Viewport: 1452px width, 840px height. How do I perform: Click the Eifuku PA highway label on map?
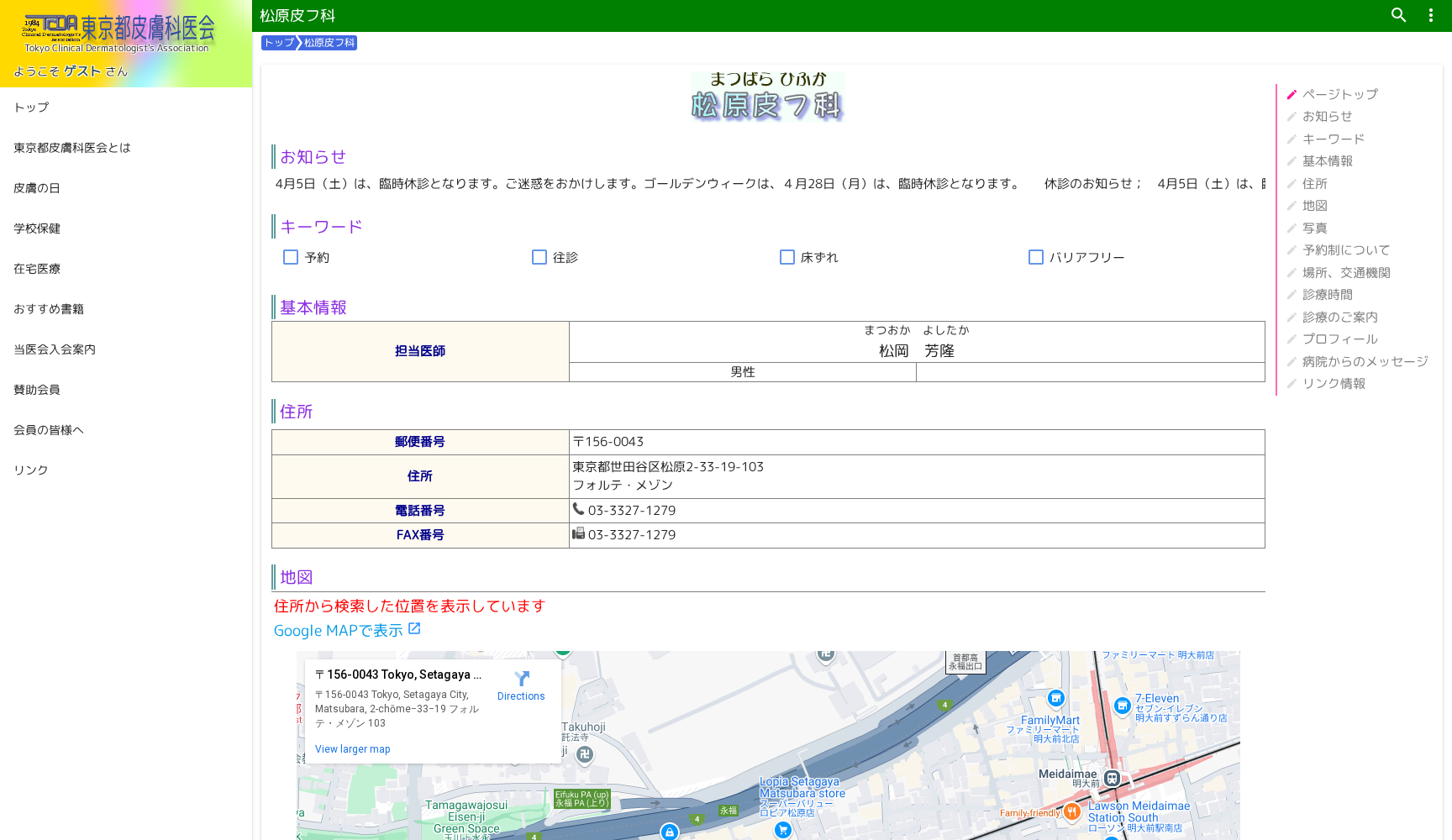(x=581, y=799)
